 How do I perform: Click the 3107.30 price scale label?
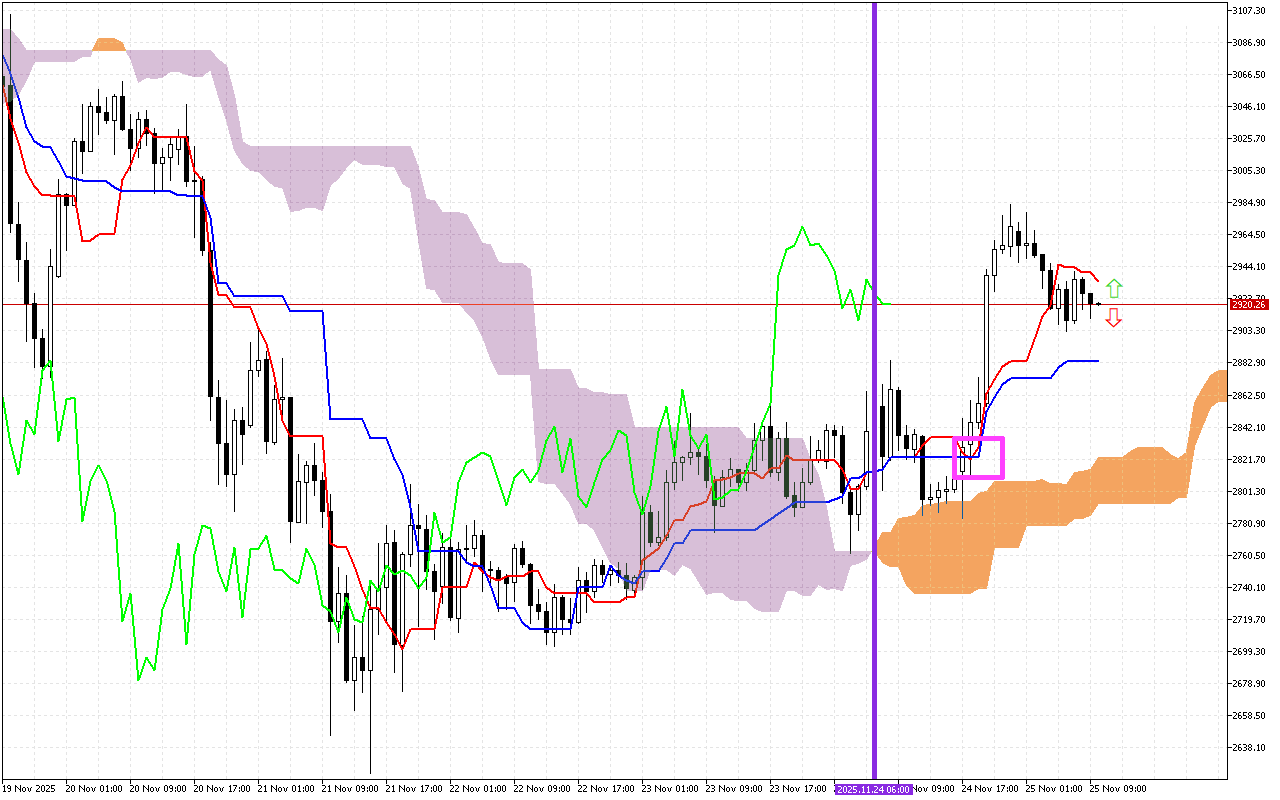click(x=1248, y=10)
